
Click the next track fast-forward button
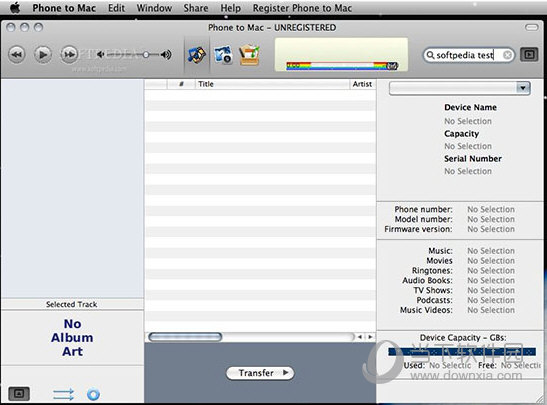click(x=69, y=55)
